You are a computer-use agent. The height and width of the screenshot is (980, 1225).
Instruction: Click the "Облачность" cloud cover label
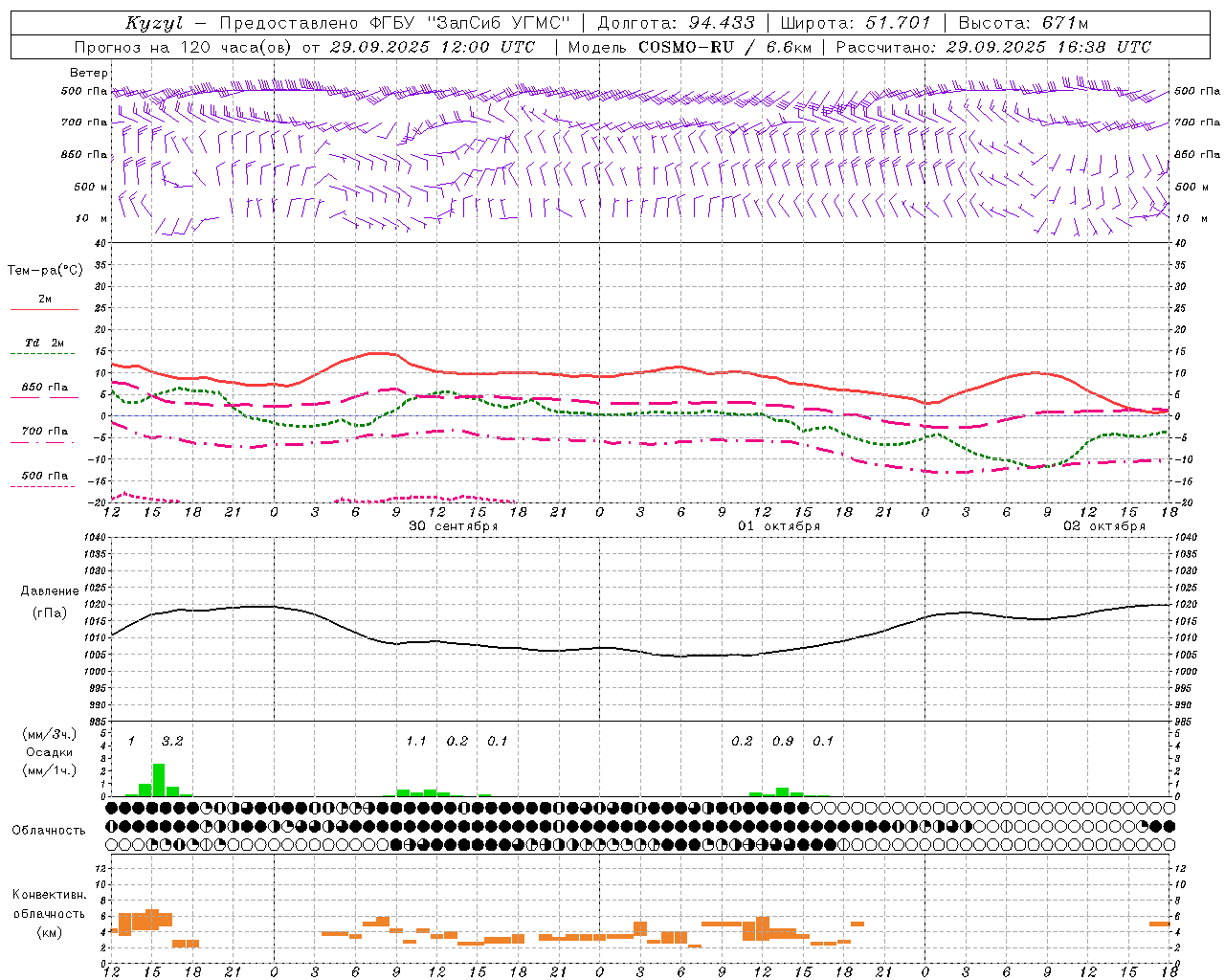(x=49, y=831)
